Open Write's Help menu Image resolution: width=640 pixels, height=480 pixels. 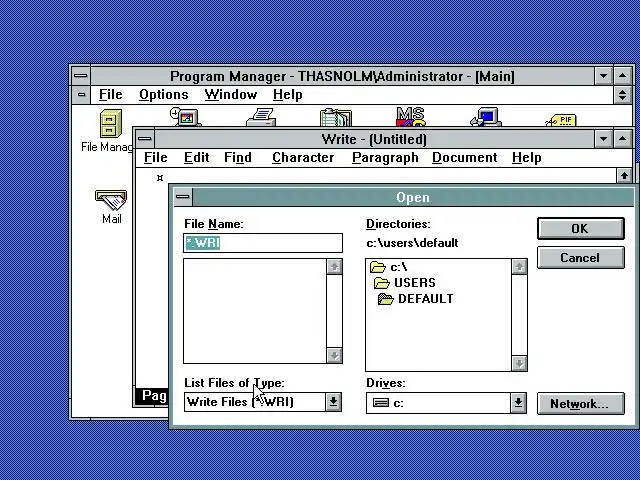pos(527,158)
